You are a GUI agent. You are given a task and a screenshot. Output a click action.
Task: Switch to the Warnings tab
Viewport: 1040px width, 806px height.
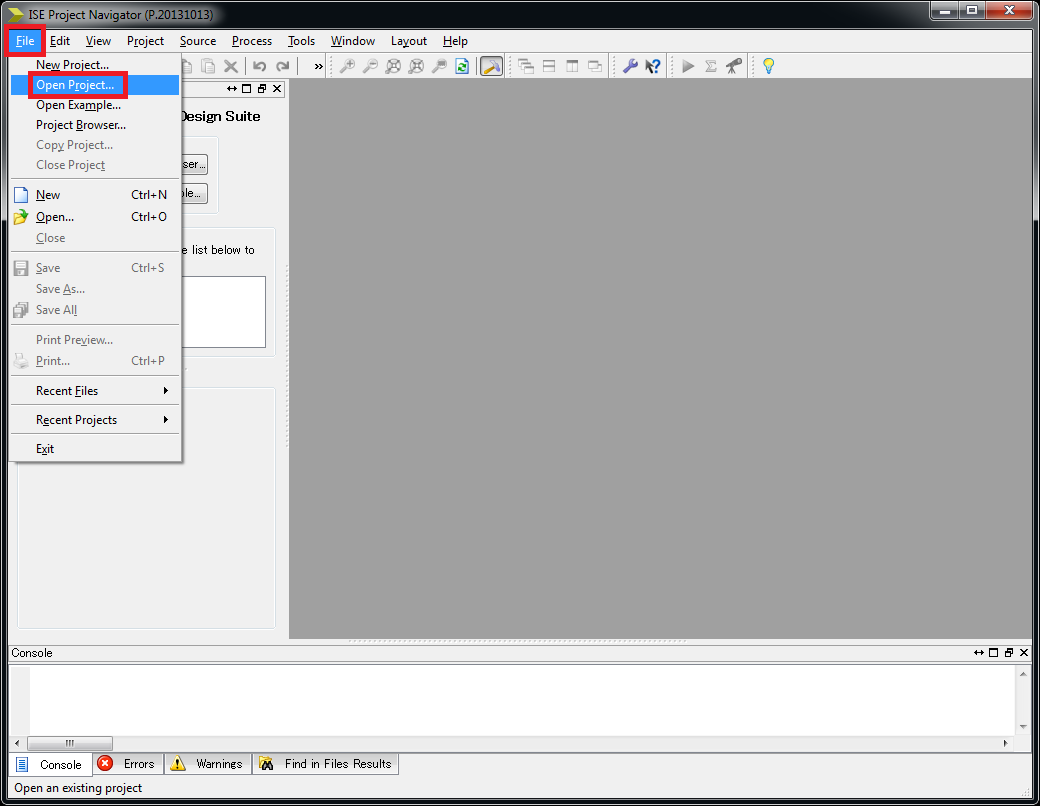[208, 764]
